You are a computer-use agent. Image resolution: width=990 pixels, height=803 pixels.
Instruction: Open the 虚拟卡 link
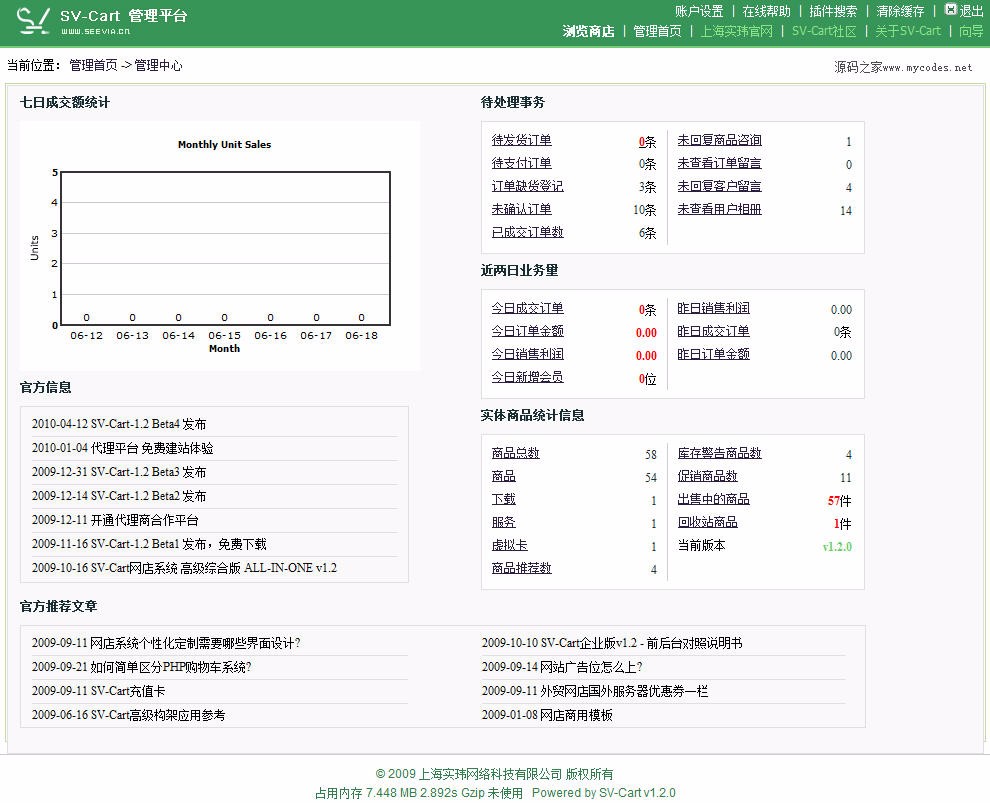(x=510, y=545)
